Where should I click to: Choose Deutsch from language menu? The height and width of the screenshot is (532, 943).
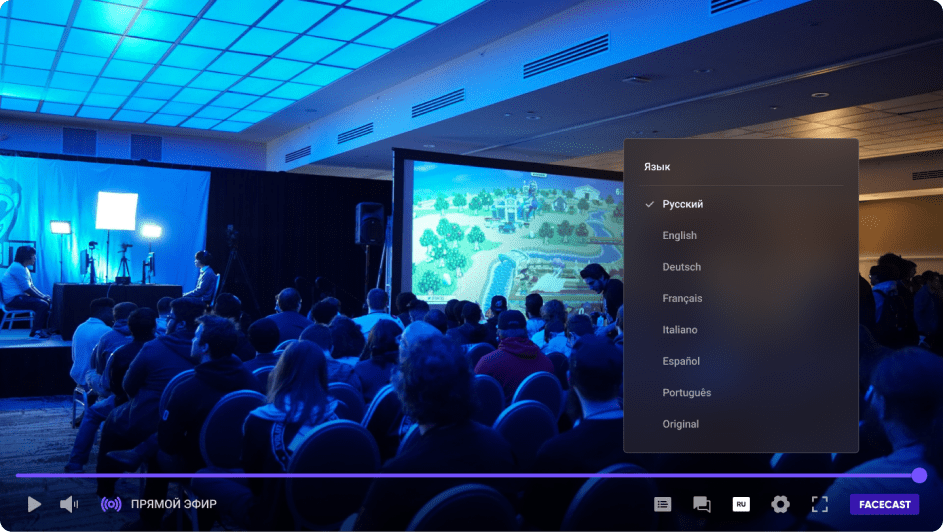(681, 267)
